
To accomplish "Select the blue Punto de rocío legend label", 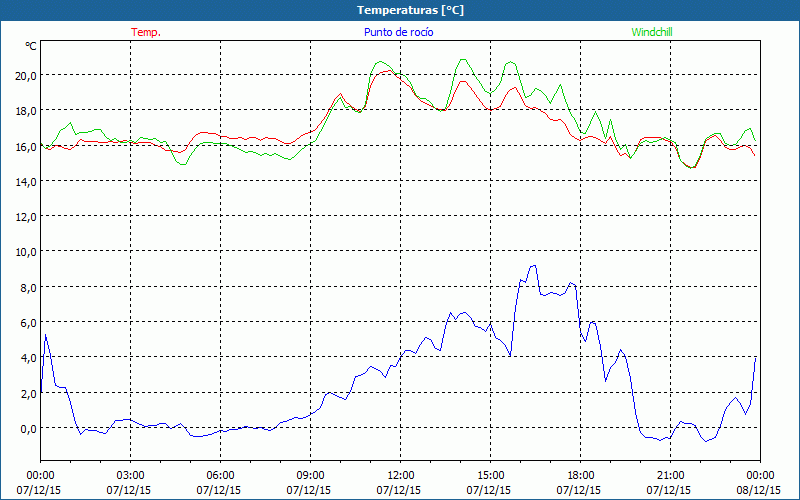I will click(x=398, y=32).
